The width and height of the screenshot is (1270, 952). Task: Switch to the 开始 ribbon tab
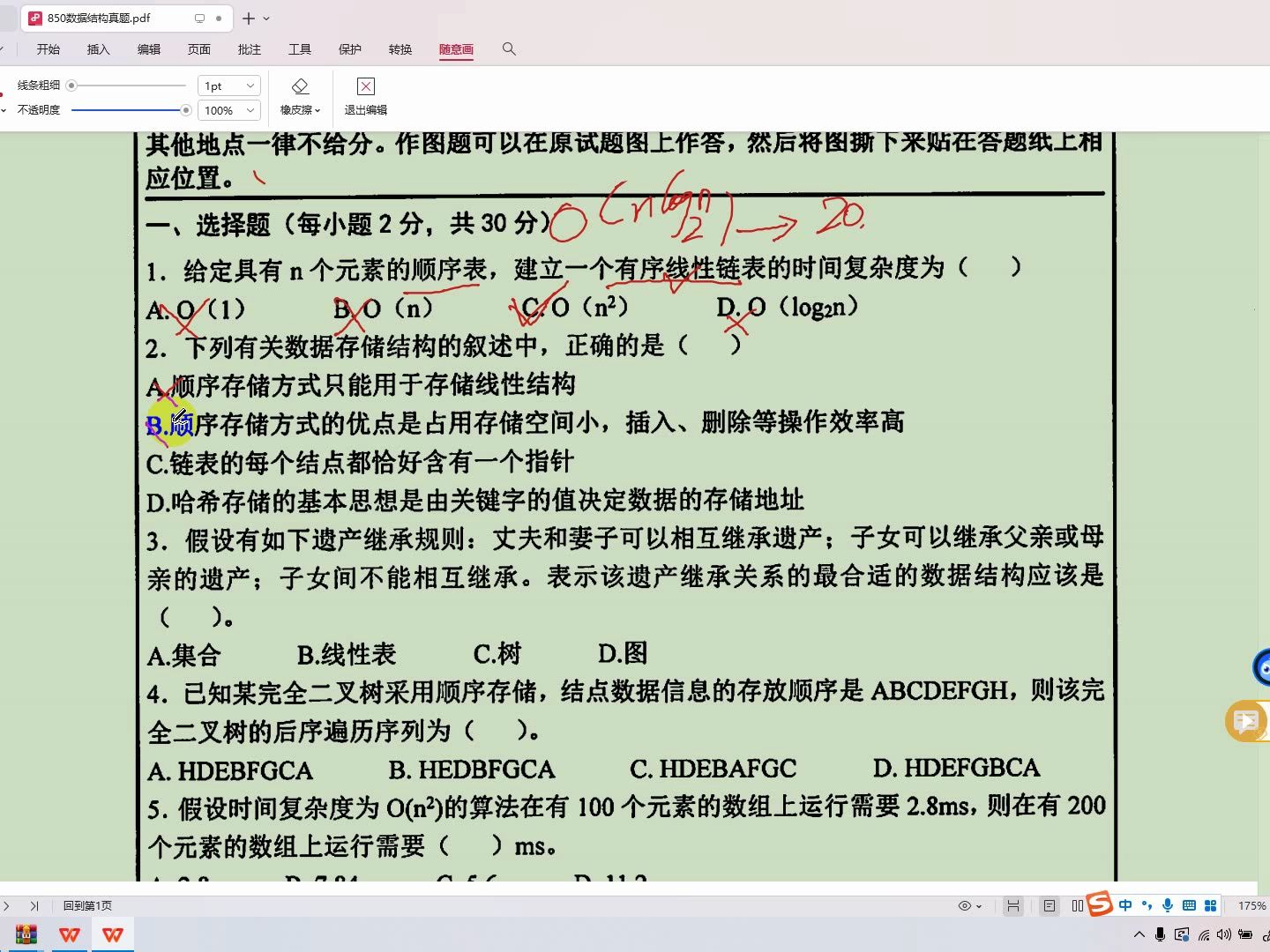49,49
